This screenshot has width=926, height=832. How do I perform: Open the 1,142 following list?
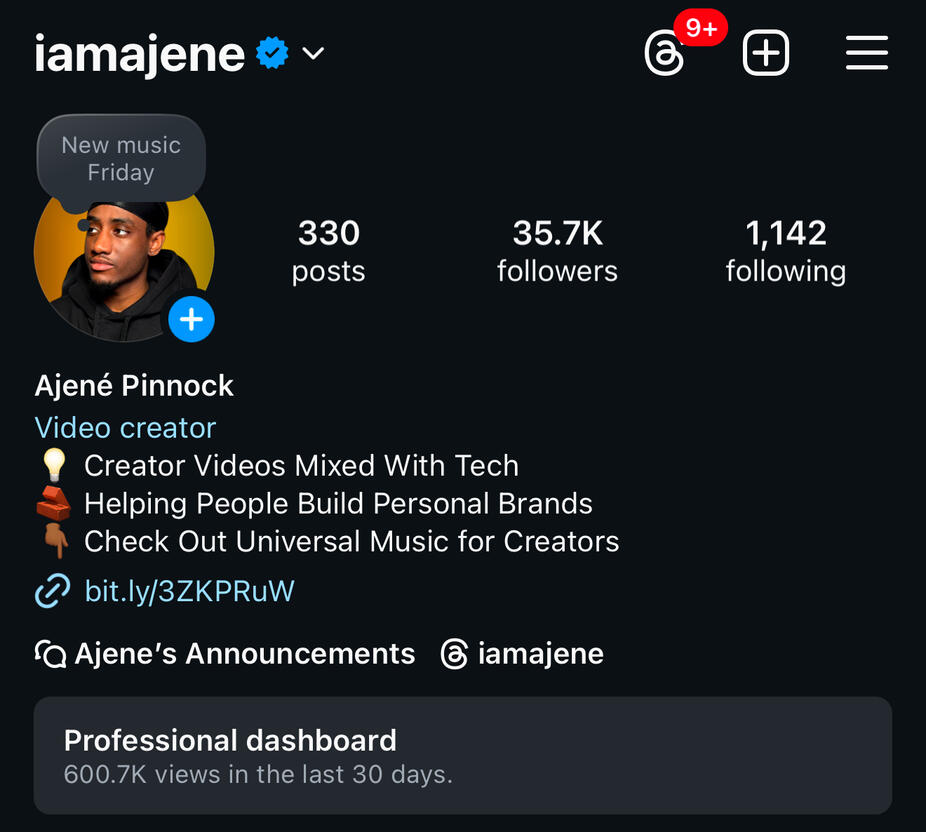785,251
